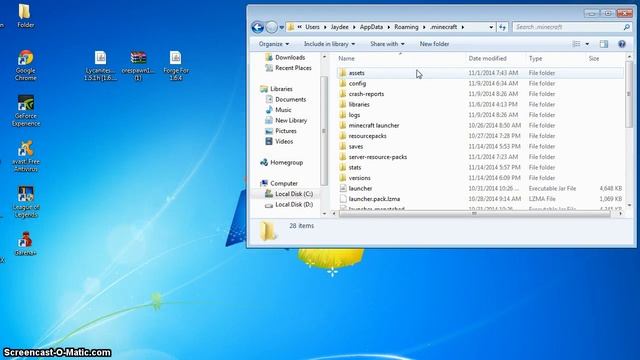Open Documents library in navigation pane
This screenshot has height=360, width=640.
(286, 99)
